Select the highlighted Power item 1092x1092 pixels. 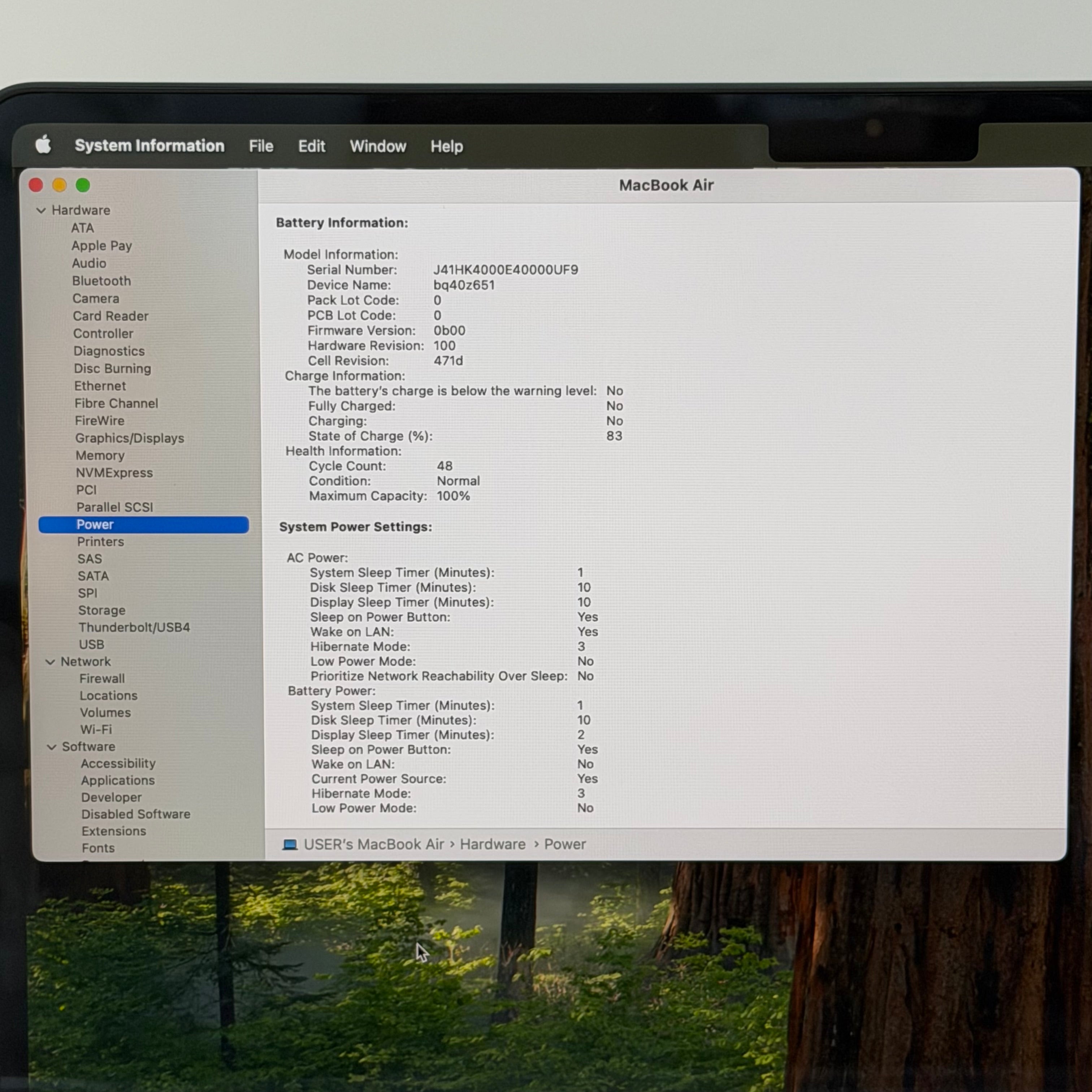tap(144, 525)
